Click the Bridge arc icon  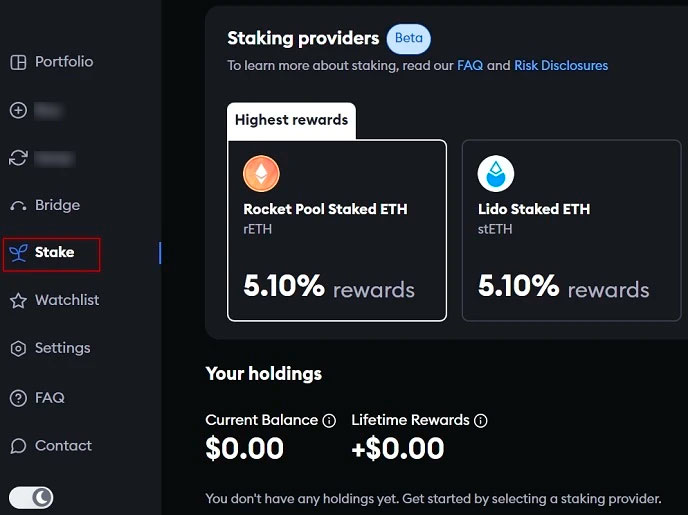tap(18, 206)
